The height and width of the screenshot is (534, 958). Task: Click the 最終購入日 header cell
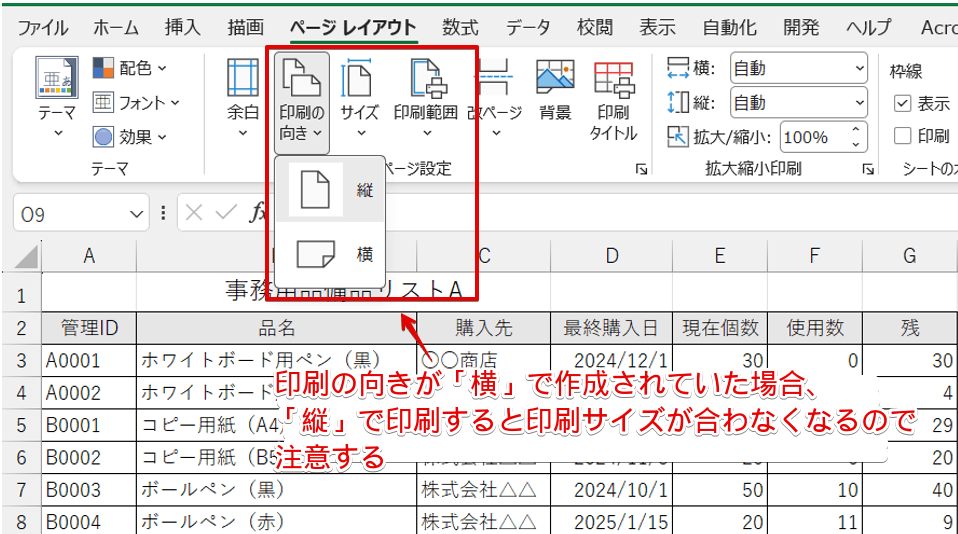click(x=612, y=328)
